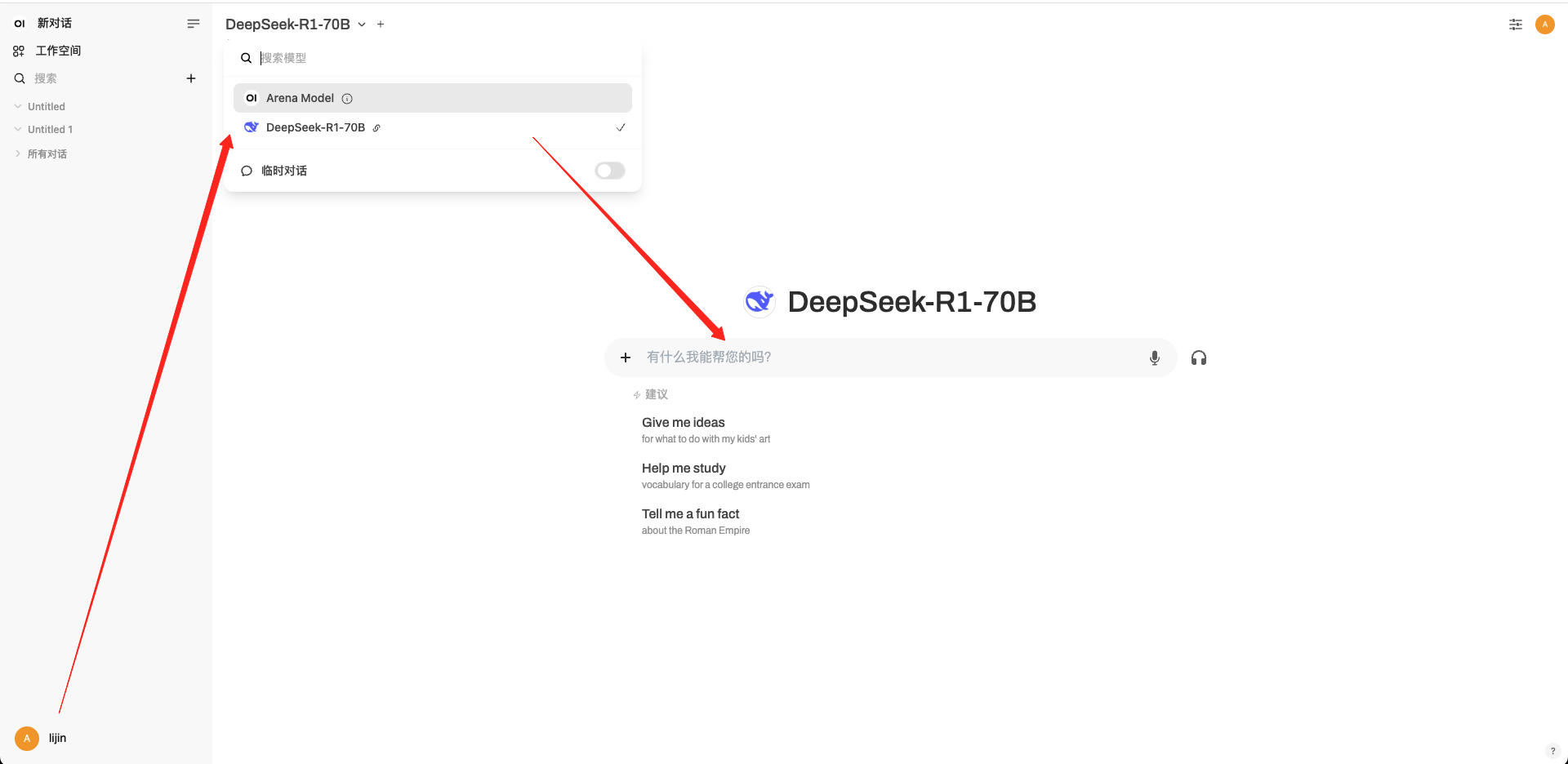1568x764 pixels.
Task: Collapse sidebar using the menu lines icon
Action: [x=194, y=24]
